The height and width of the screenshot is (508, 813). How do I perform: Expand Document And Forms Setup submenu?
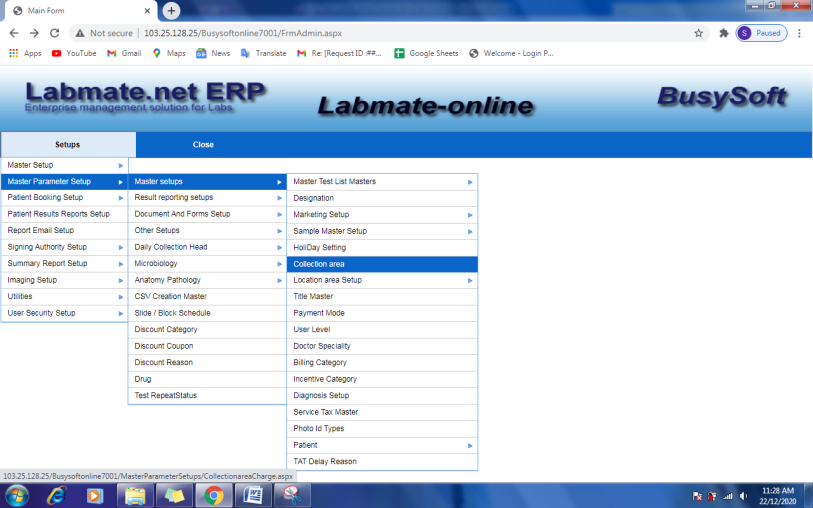click(x=207, y=214)
